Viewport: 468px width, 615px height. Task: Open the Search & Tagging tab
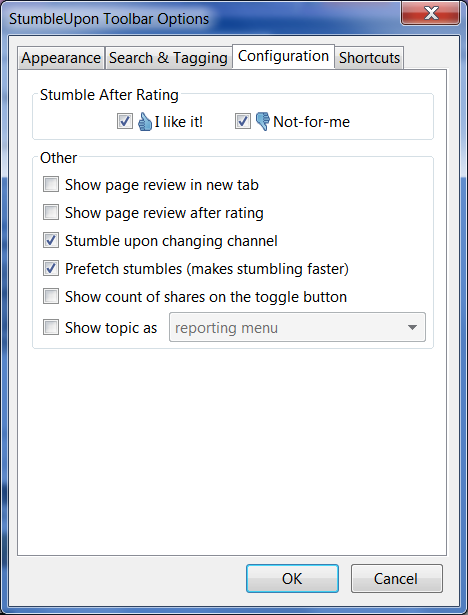[x=168, y=58]
